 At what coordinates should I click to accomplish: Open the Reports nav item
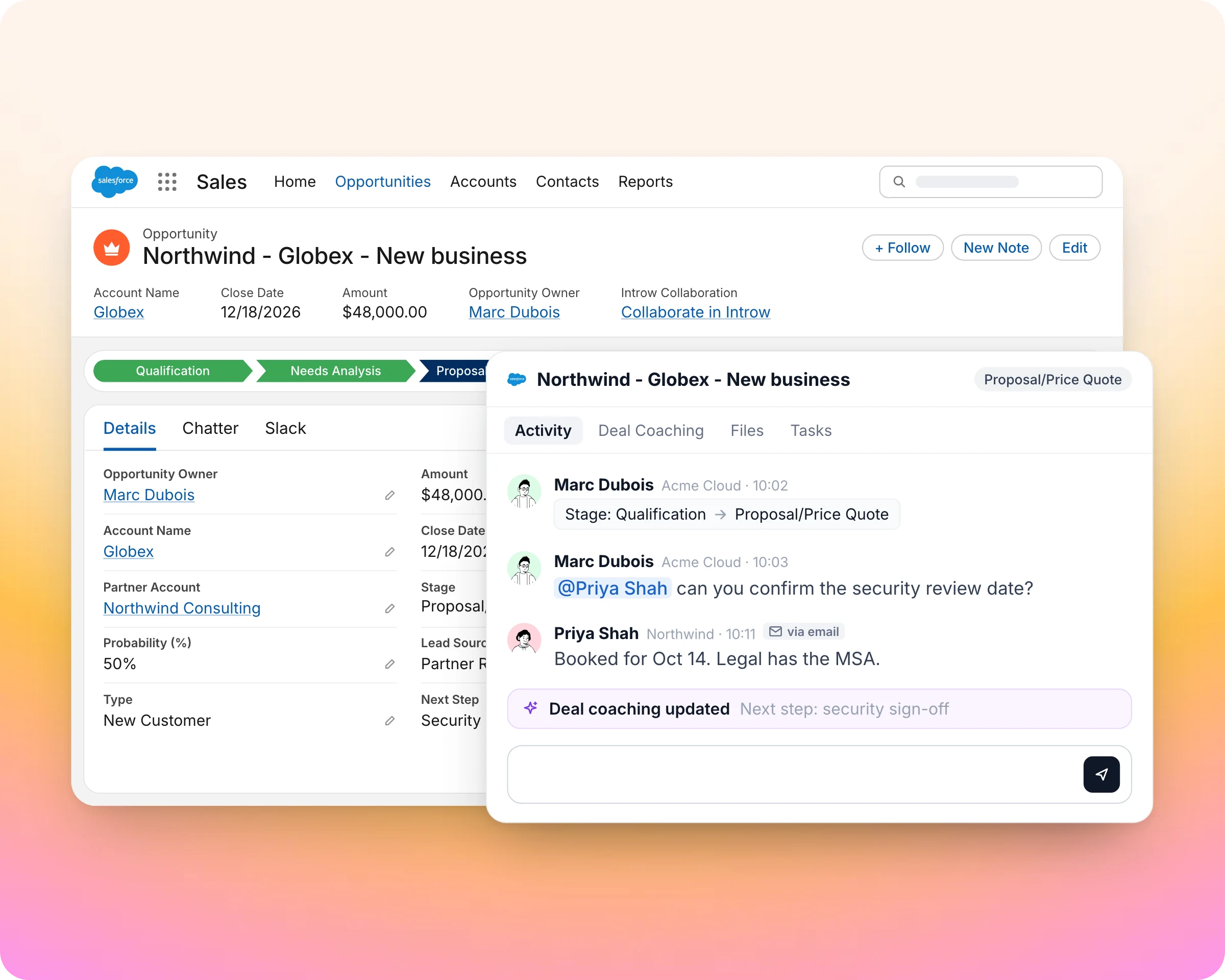coord(646,182)
